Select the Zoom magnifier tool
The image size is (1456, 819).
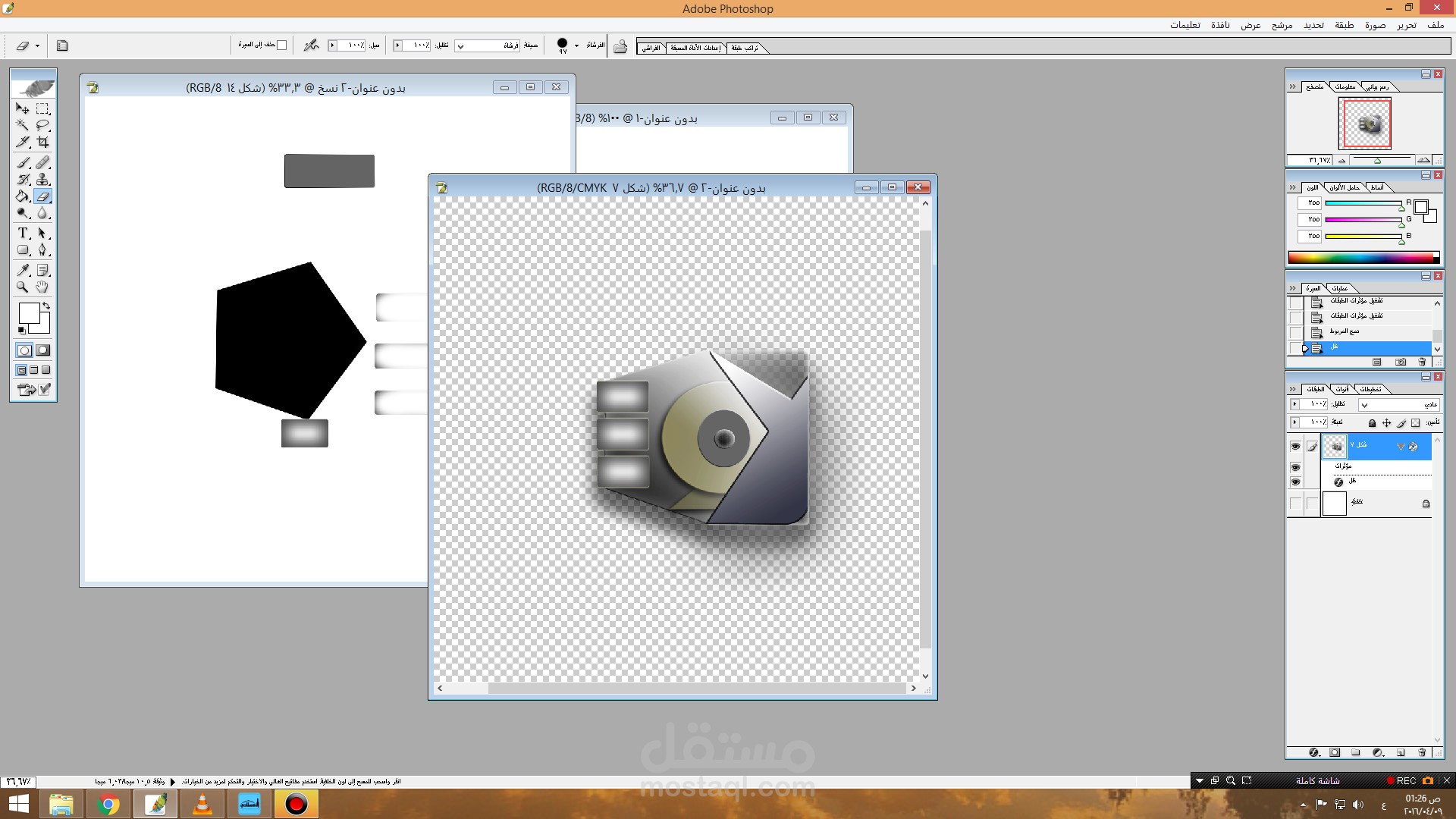pos(23,287)
